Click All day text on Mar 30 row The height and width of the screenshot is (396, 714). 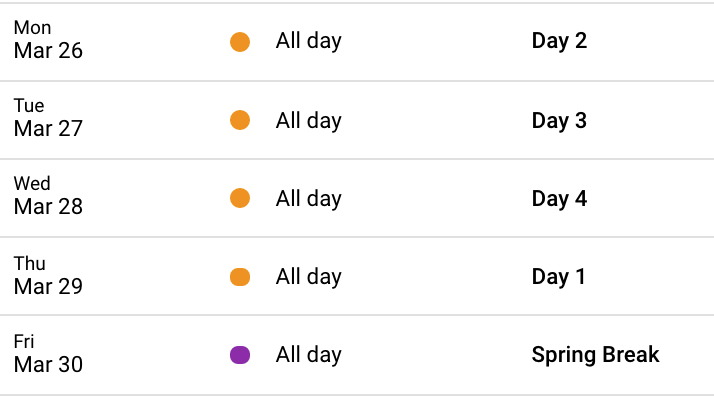pyautogui.click(x=309, y=355)
